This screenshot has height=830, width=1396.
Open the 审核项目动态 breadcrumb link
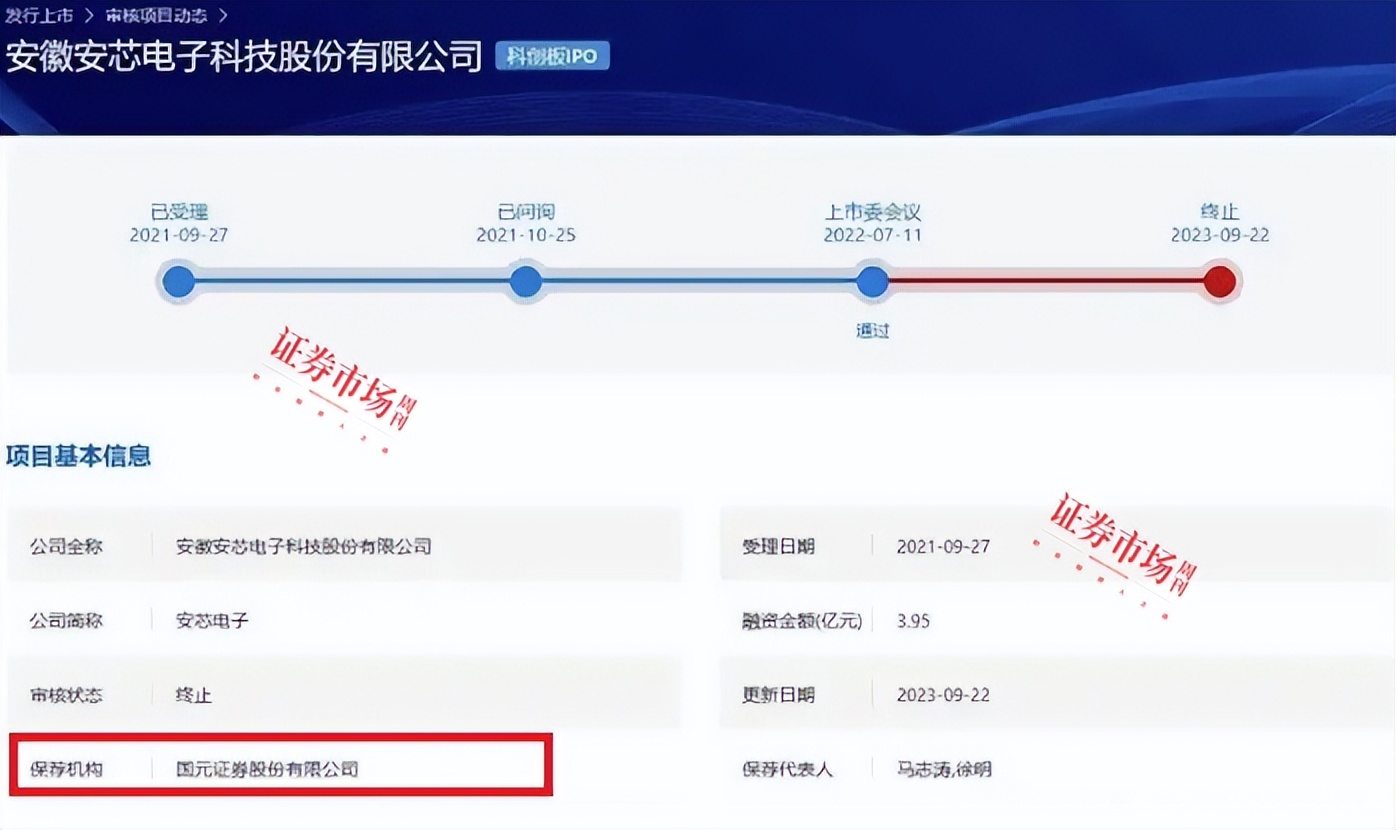[156, 15]
